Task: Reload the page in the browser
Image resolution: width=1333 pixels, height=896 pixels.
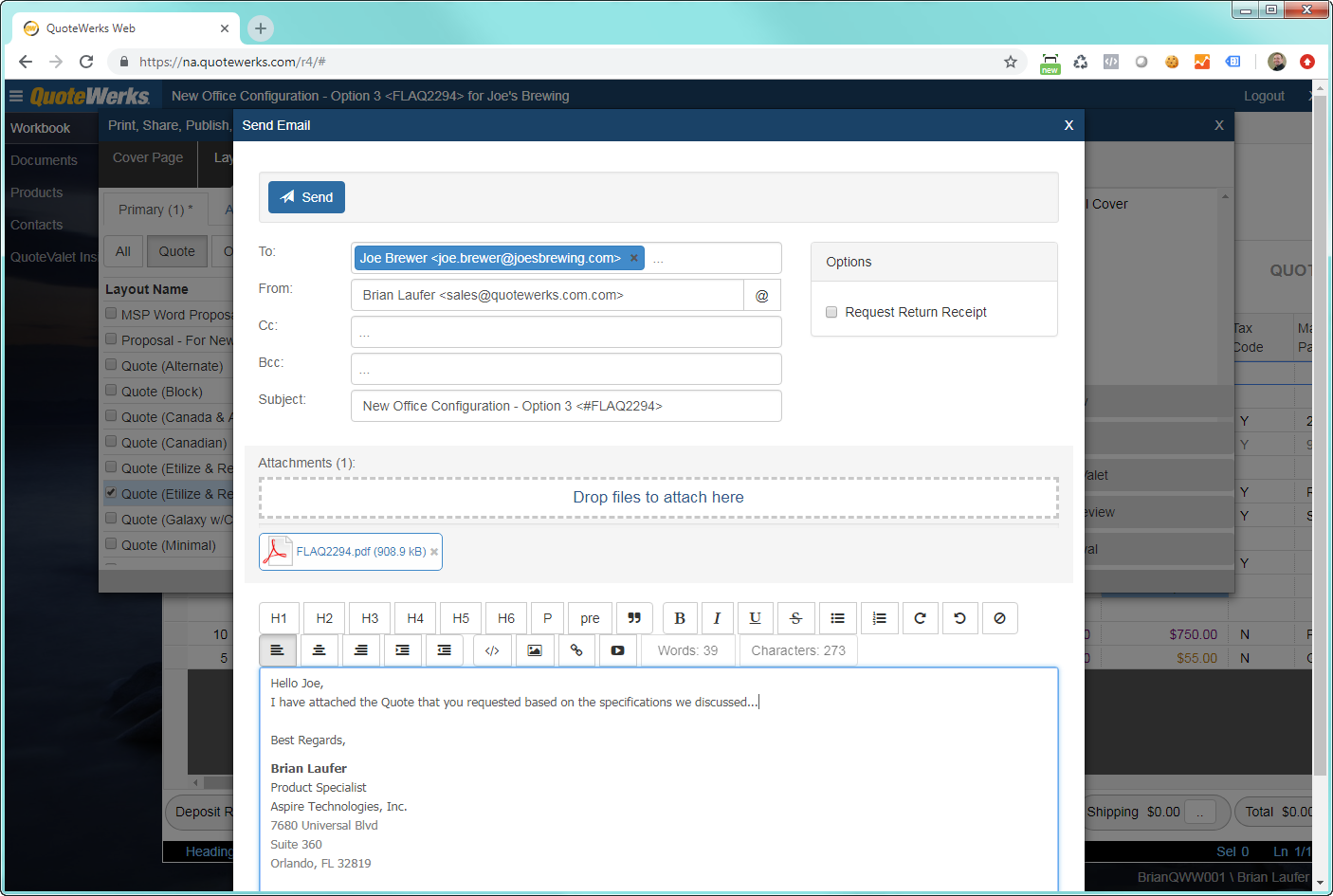Action: pos(86,62)
